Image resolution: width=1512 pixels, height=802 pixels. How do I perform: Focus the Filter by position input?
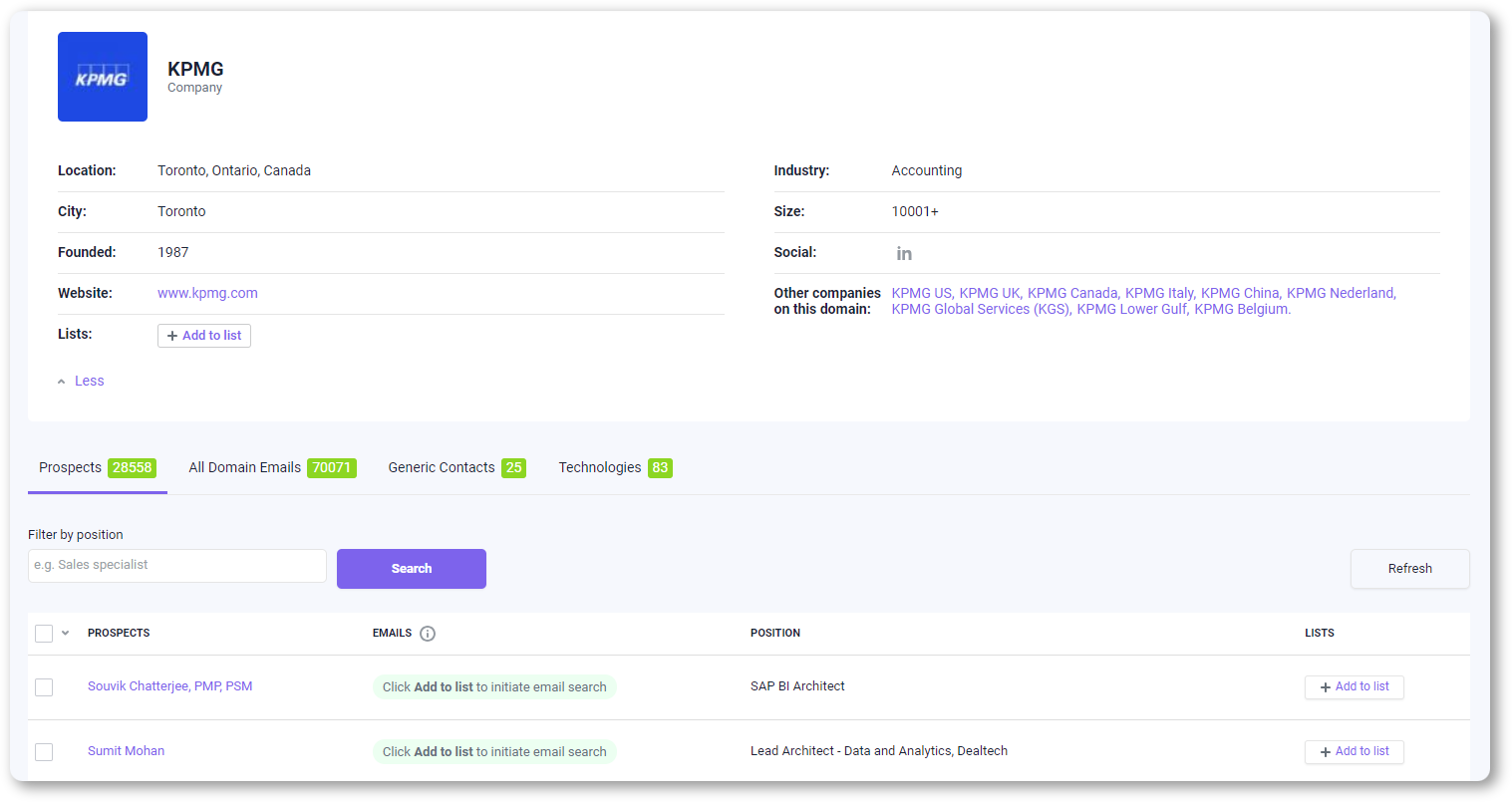(x=177, y=566)
